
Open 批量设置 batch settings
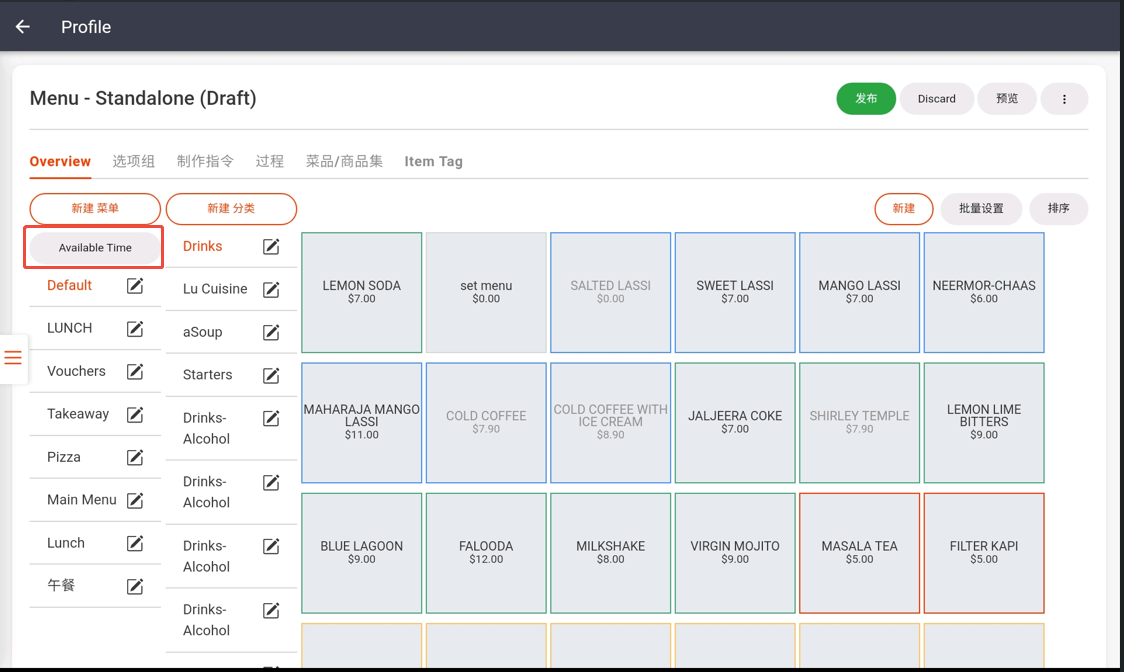point(981,209)
